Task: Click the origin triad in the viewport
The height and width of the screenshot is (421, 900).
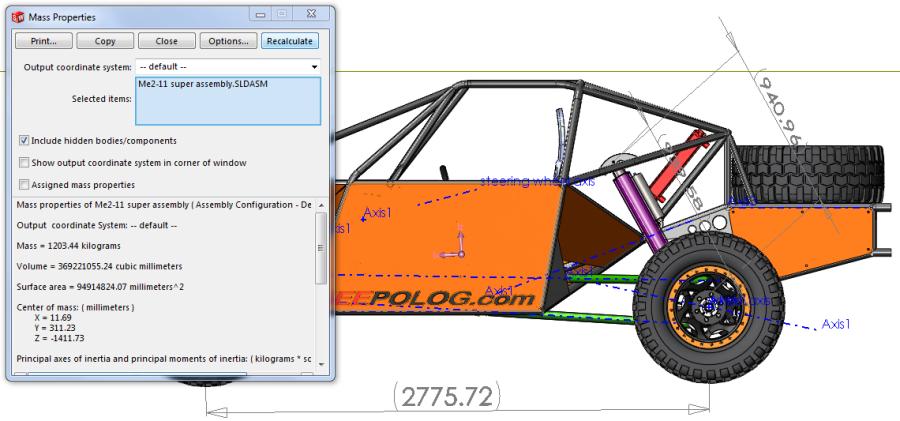Action: tap(458, 243)
